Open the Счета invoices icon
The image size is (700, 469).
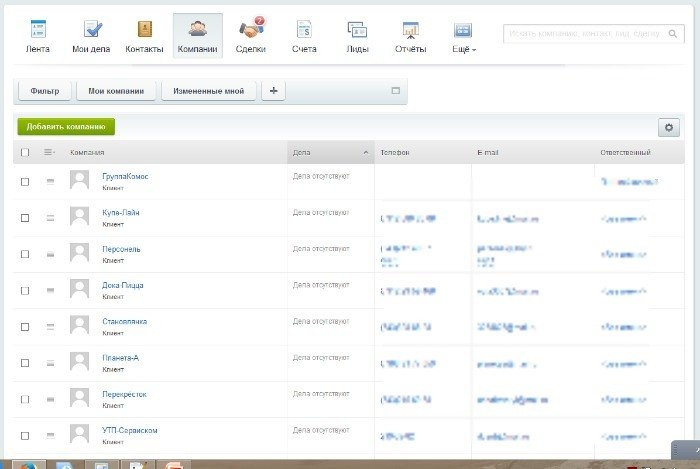pos(304,29)
